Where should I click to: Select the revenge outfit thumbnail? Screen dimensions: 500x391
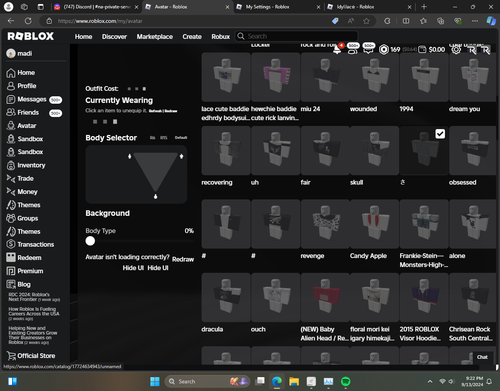tap(325, 224)
